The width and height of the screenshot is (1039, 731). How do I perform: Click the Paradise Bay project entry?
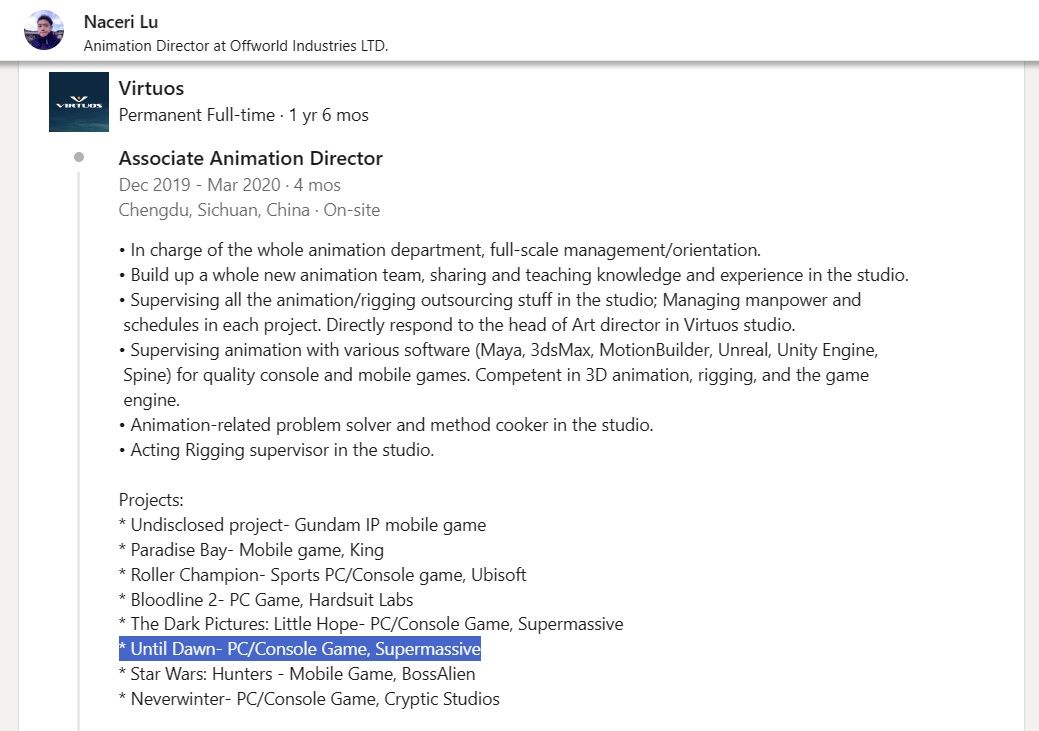pyautogui.click(x=251, y=550)
